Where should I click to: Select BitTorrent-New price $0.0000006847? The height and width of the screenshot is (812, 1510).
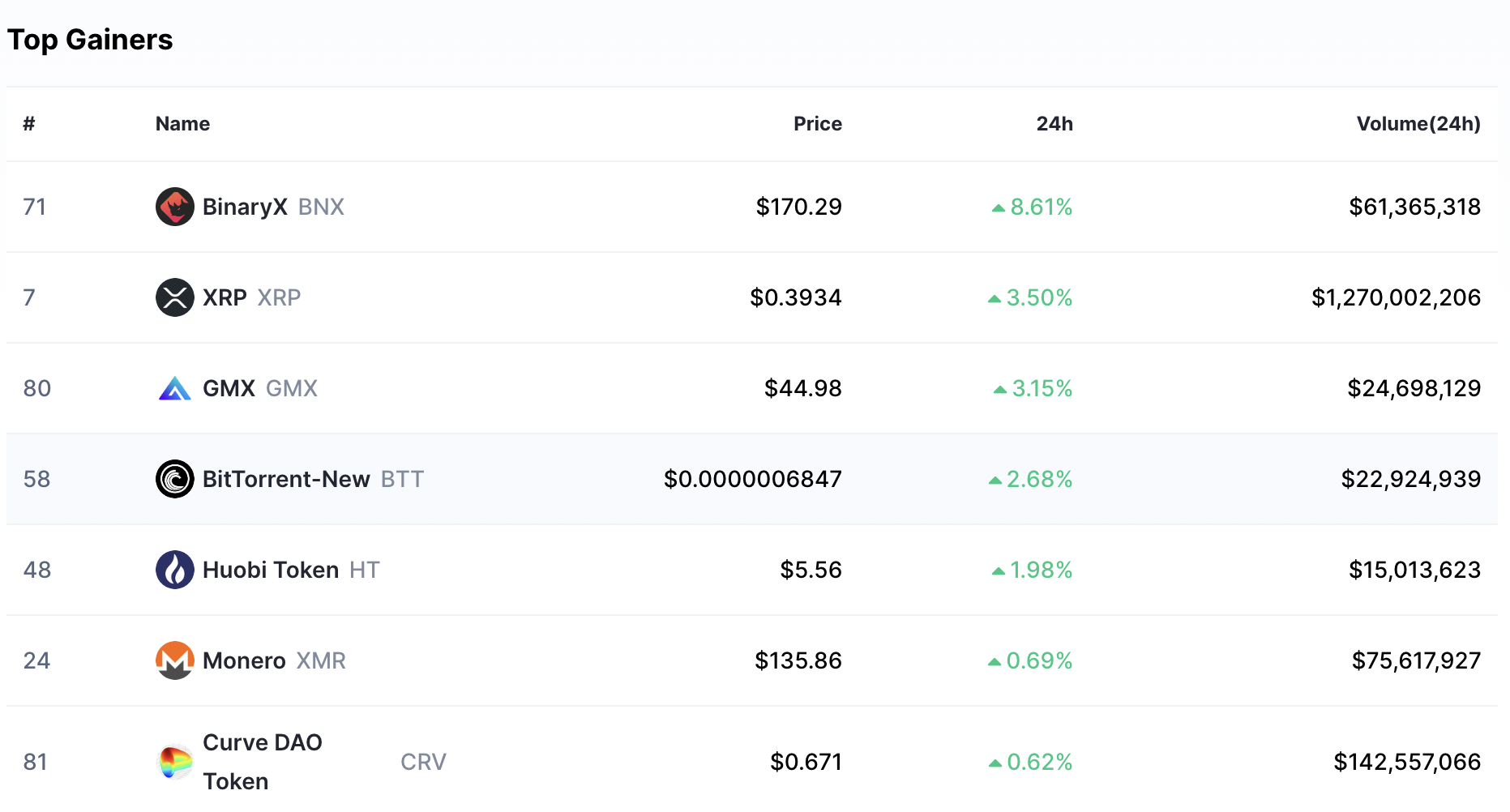click(x=752, y=479)
